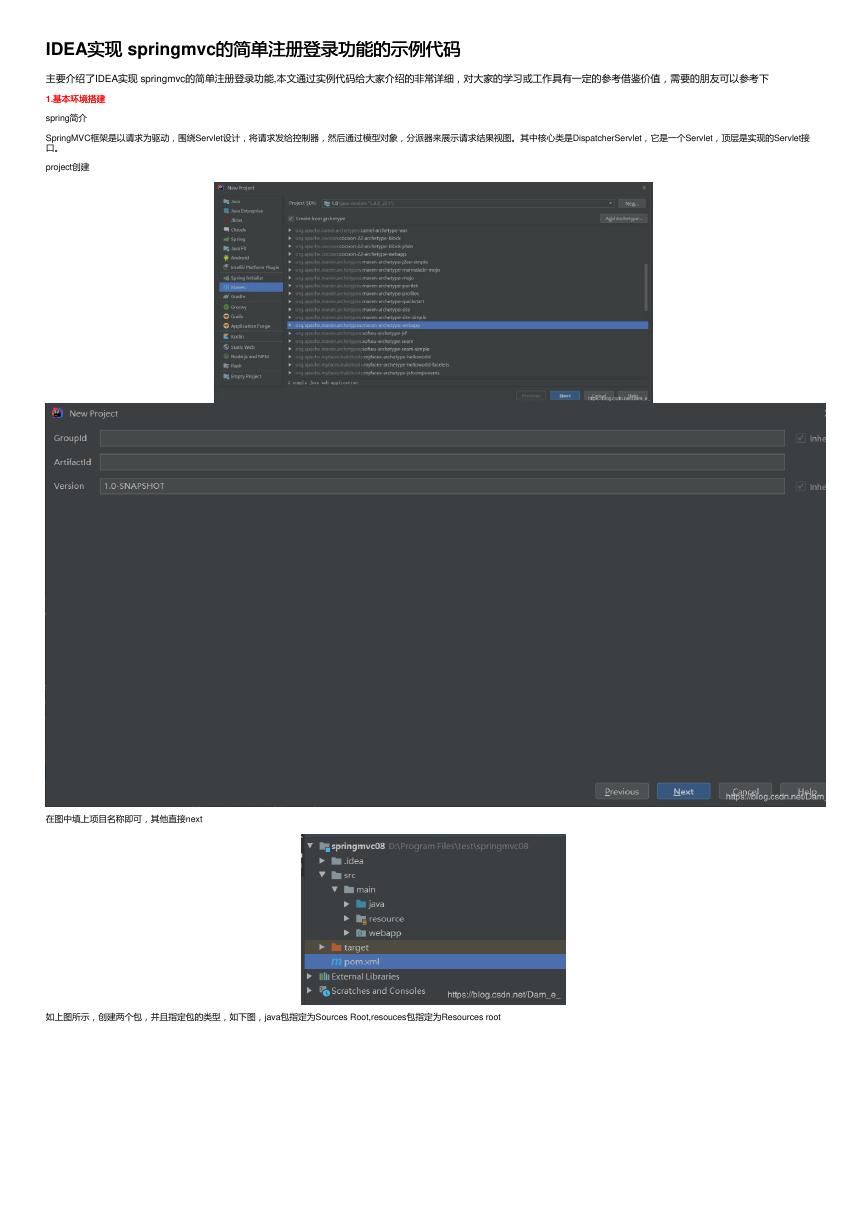This screenshot has width=868, height=1228.
Task: Select the maven-archetype-j2ee-simple row
Action: click(x=468, y=262)
